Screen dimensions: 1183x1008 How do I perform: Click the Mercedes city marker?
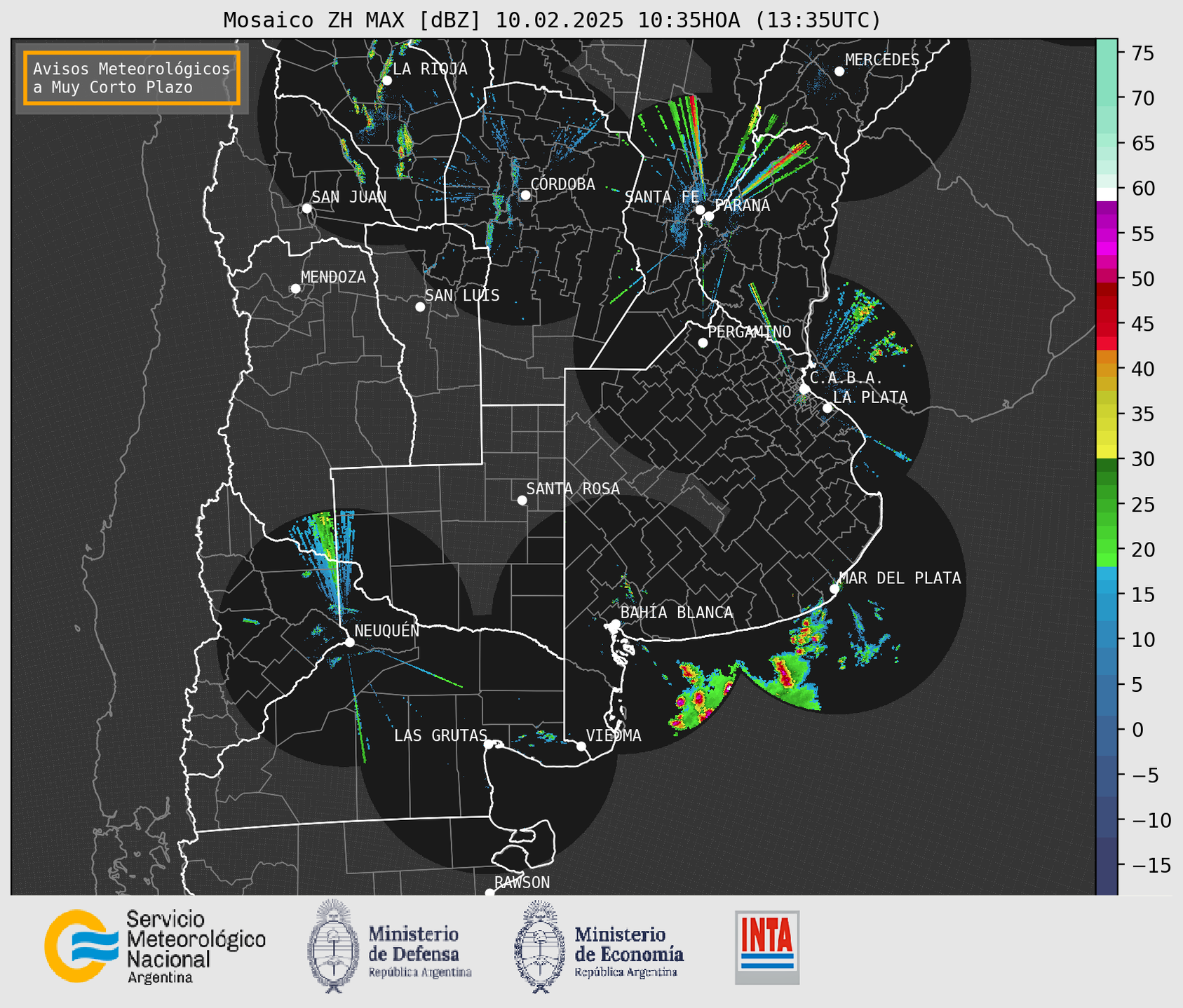click(x=839, y=71)
